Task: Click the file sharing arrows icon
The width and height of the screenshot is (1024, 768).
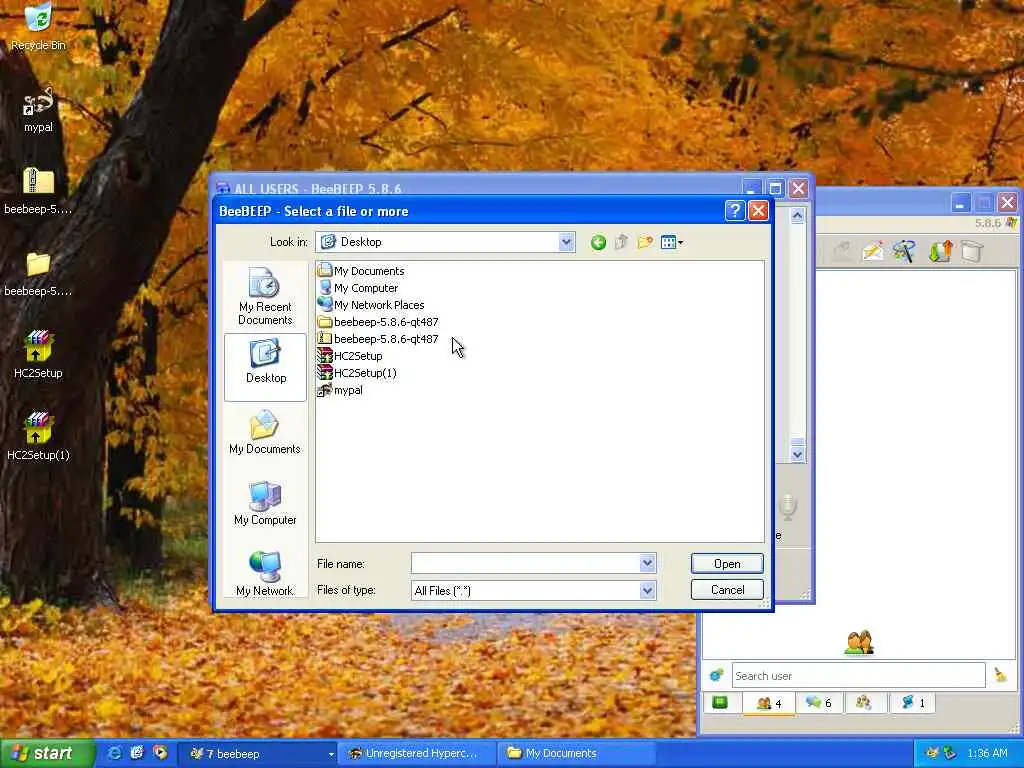Action: [940, 251]
